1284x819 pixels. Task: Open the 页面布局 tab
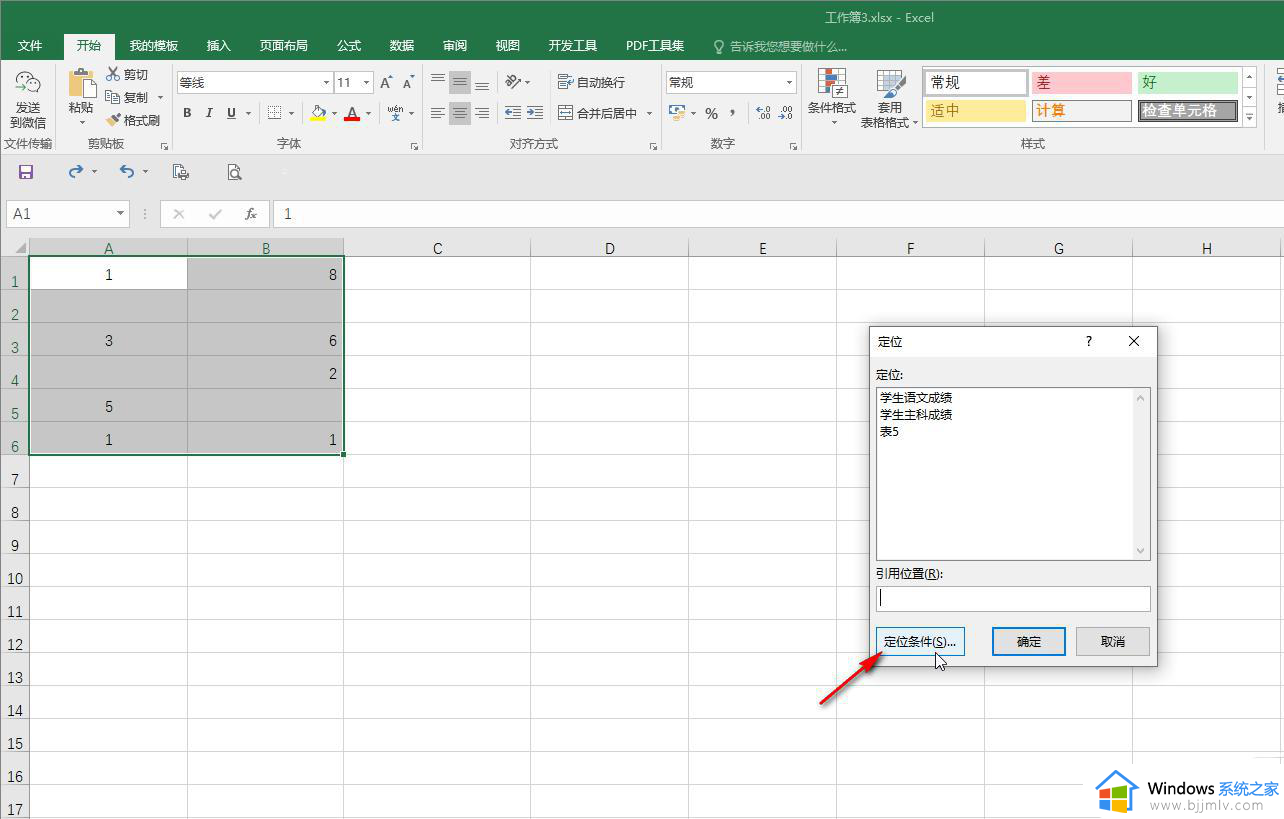pyautogui.click(x=283, y=46)
